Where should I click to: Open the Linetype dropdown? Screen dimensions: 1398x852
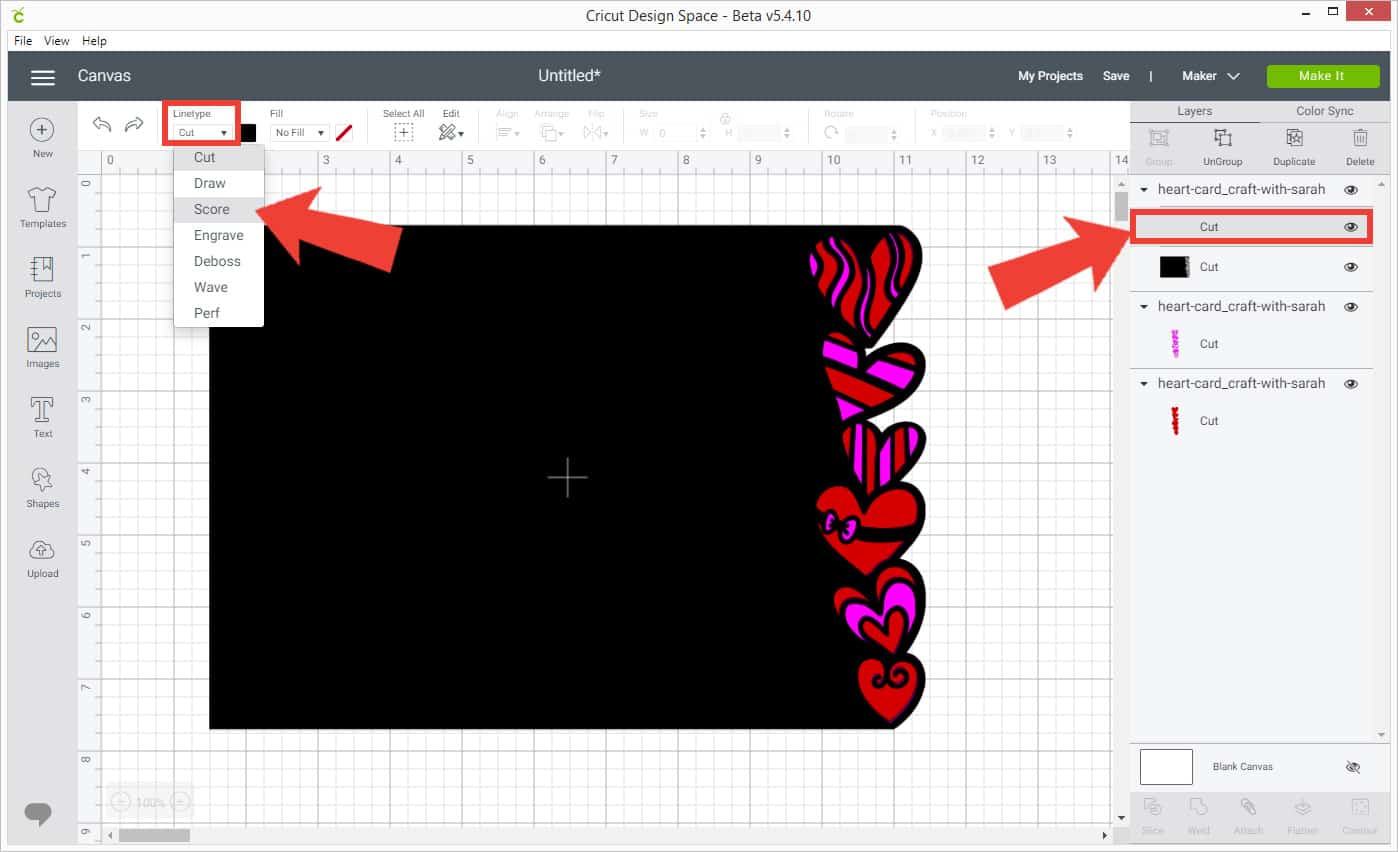(201, 132)
